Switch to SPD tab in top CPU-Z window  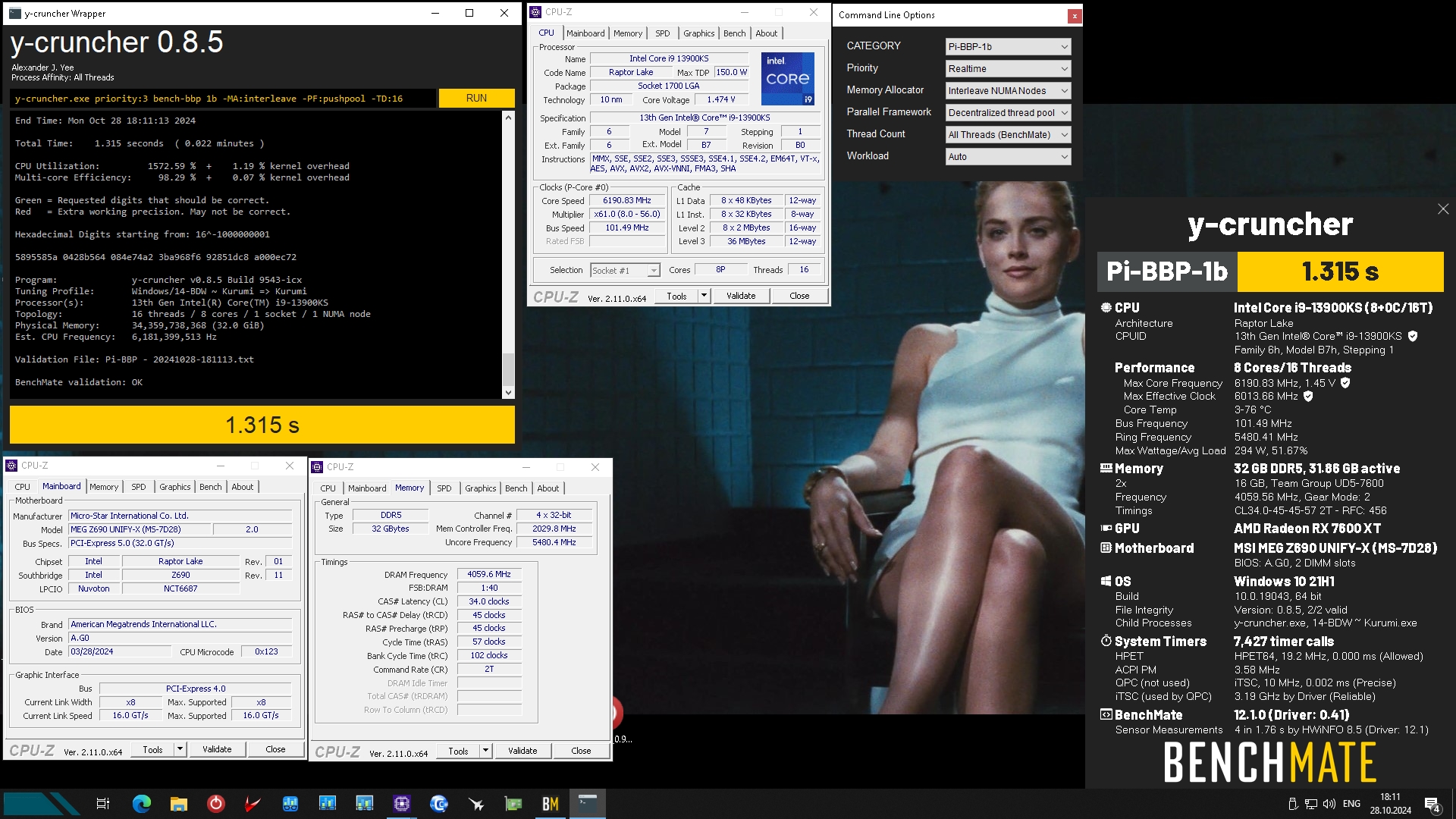tap(662, 33)
